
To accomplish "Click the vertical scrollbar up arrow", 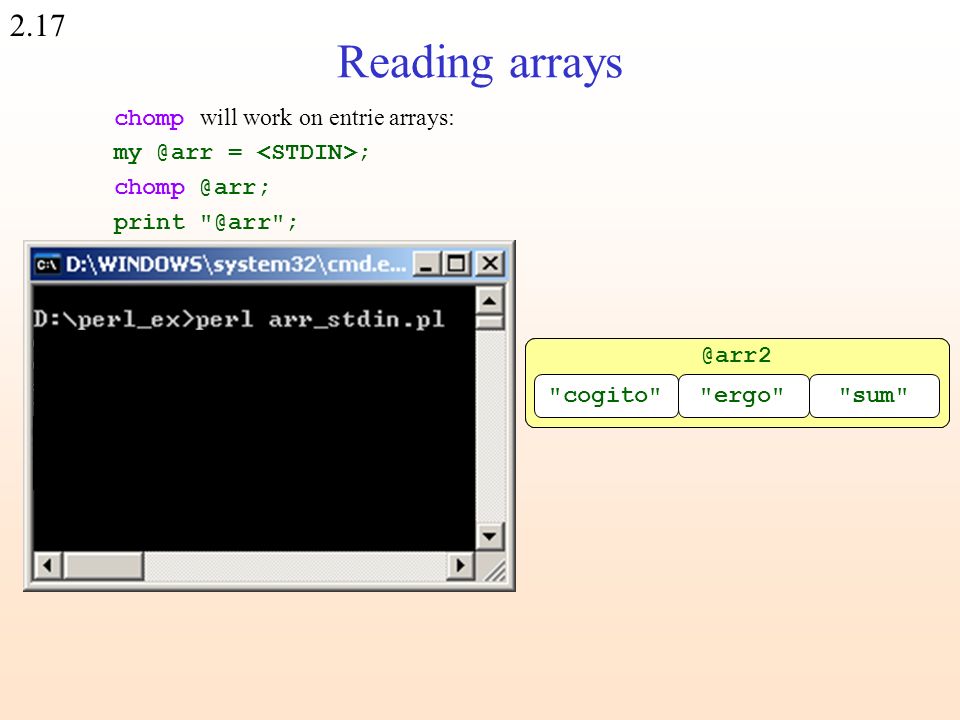I will pos(489,300).
